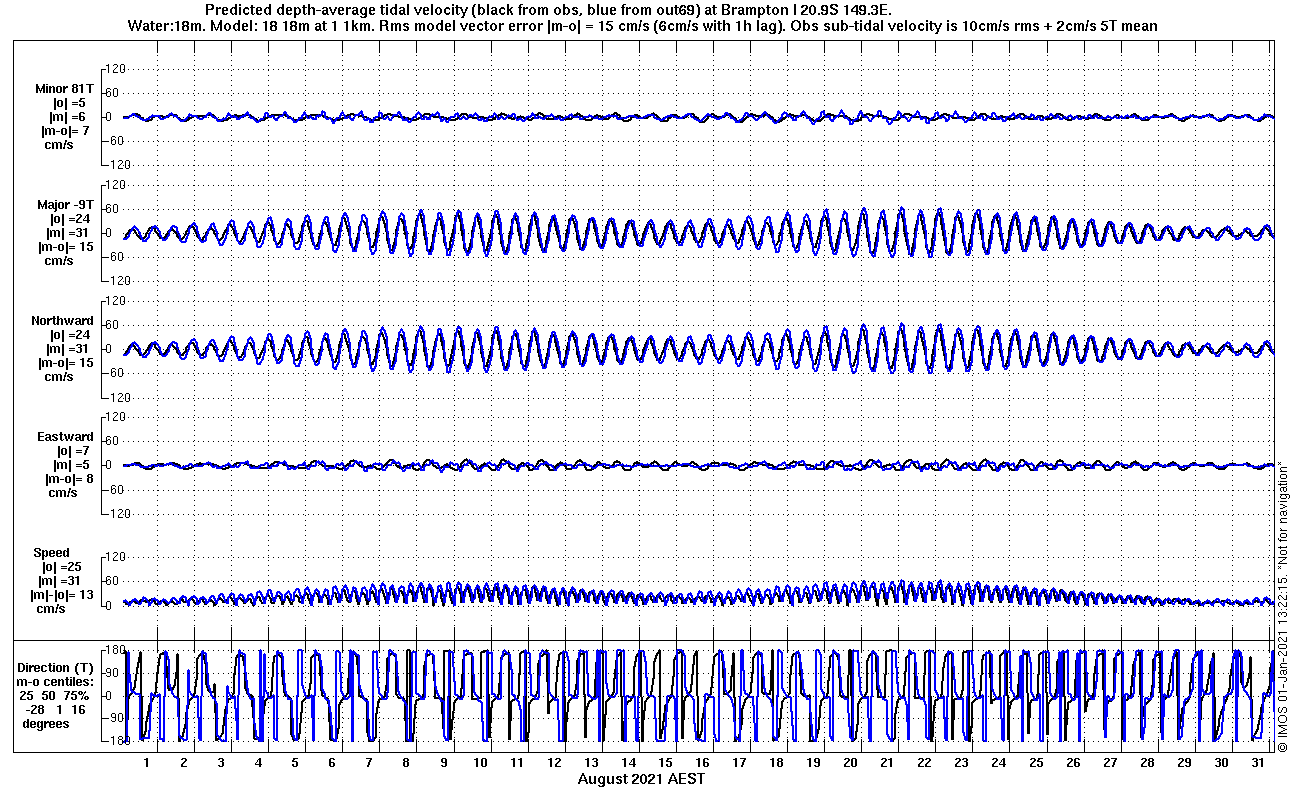Click "|m| =5" in the Eastward panel

(x=71, y=465)
